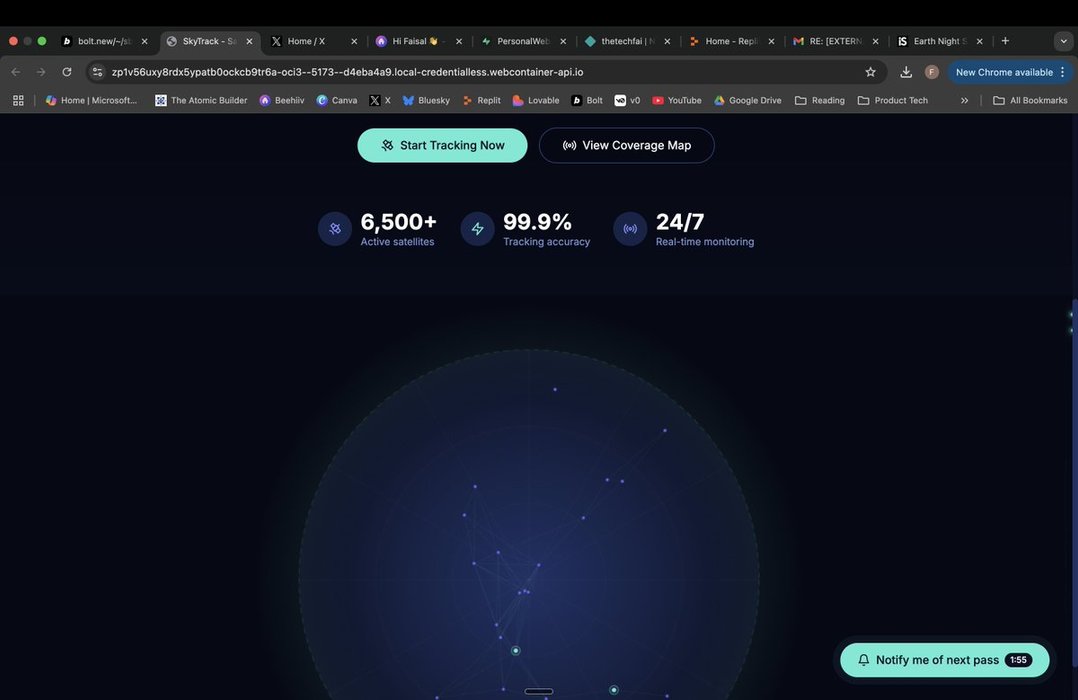Open the Bluesky bookmark

pos(426,100)
